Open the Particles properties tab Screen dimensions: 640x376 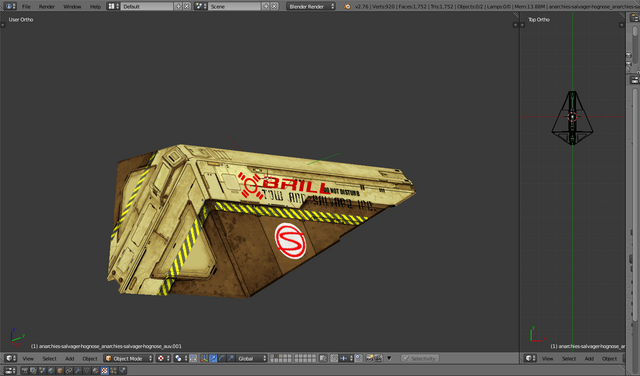[x=113, y=371]
